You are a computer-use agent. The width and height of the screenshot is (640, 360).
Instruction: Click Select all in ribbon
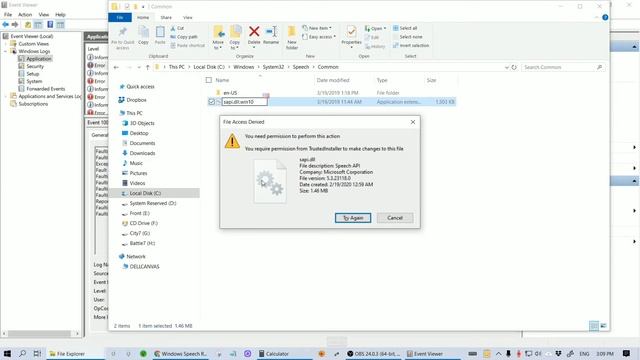(x=405, y=28)
